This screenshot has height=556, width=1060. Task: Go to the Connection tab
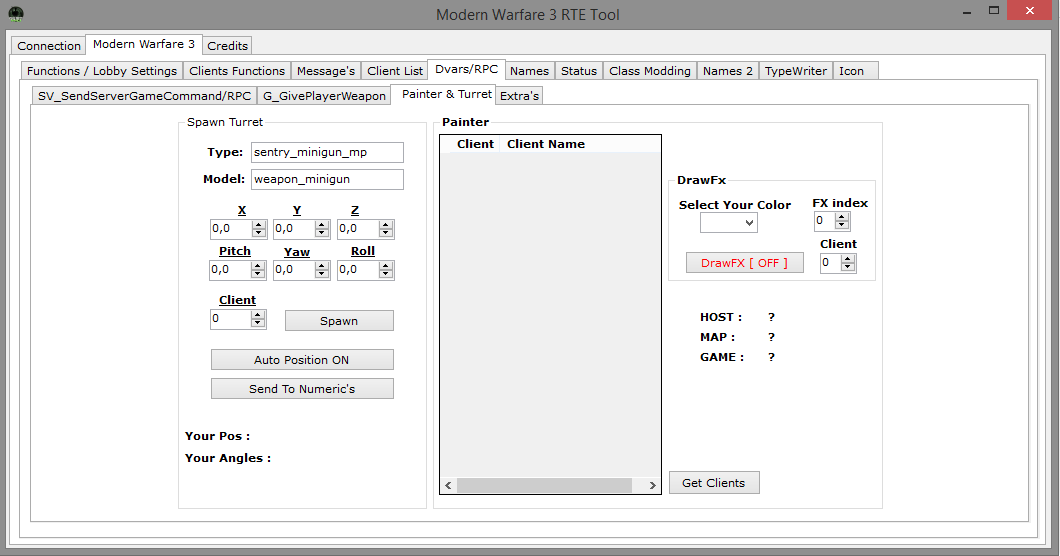point(49,46)
